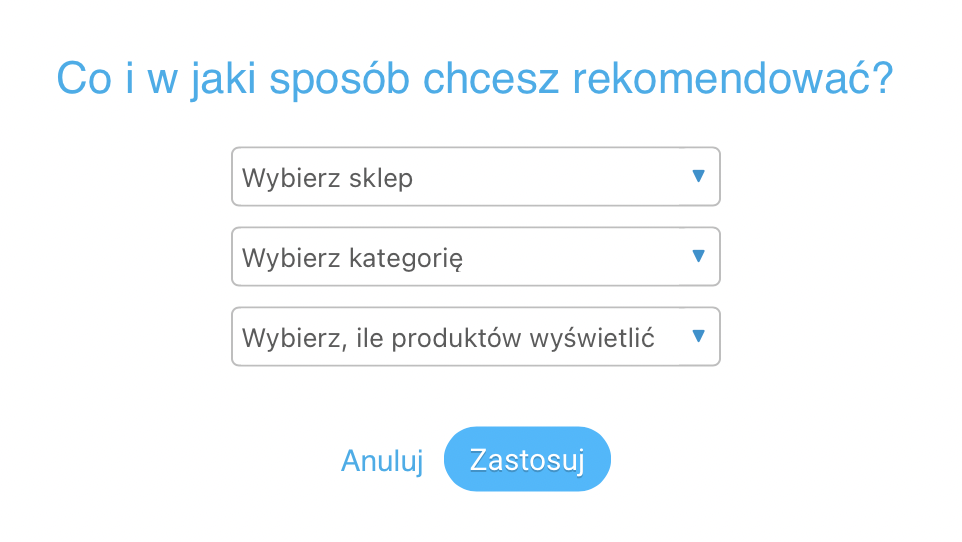Click the blue arrow of the product count selector

point(698,336)
